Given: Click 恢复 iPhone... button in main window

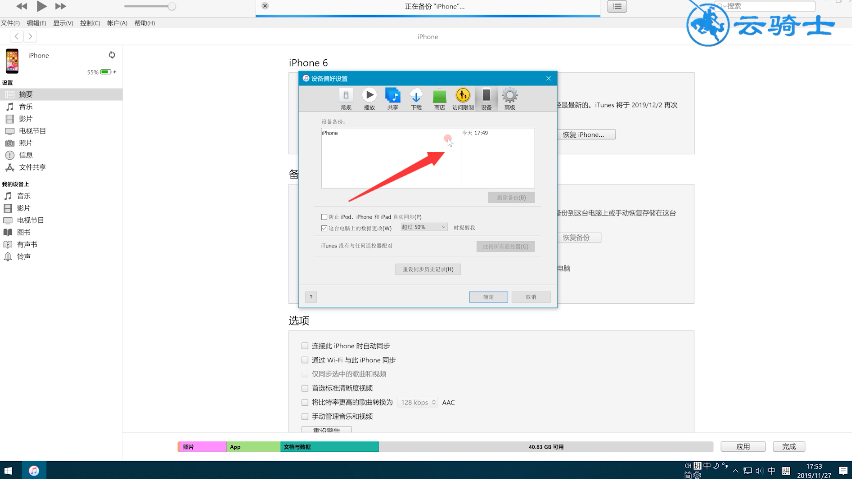Looking at the screenshot, I should [587, 135].
